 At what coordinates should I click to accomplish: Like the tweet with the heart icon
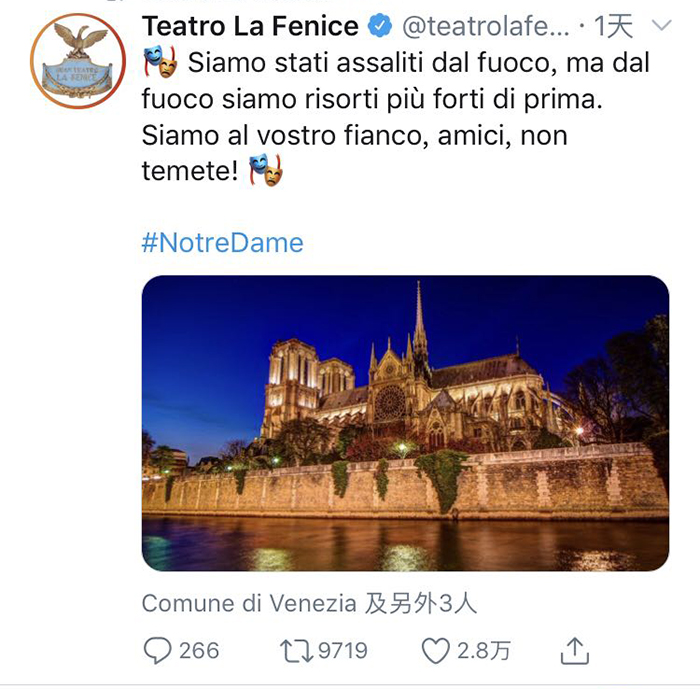(x=435, y=651)
